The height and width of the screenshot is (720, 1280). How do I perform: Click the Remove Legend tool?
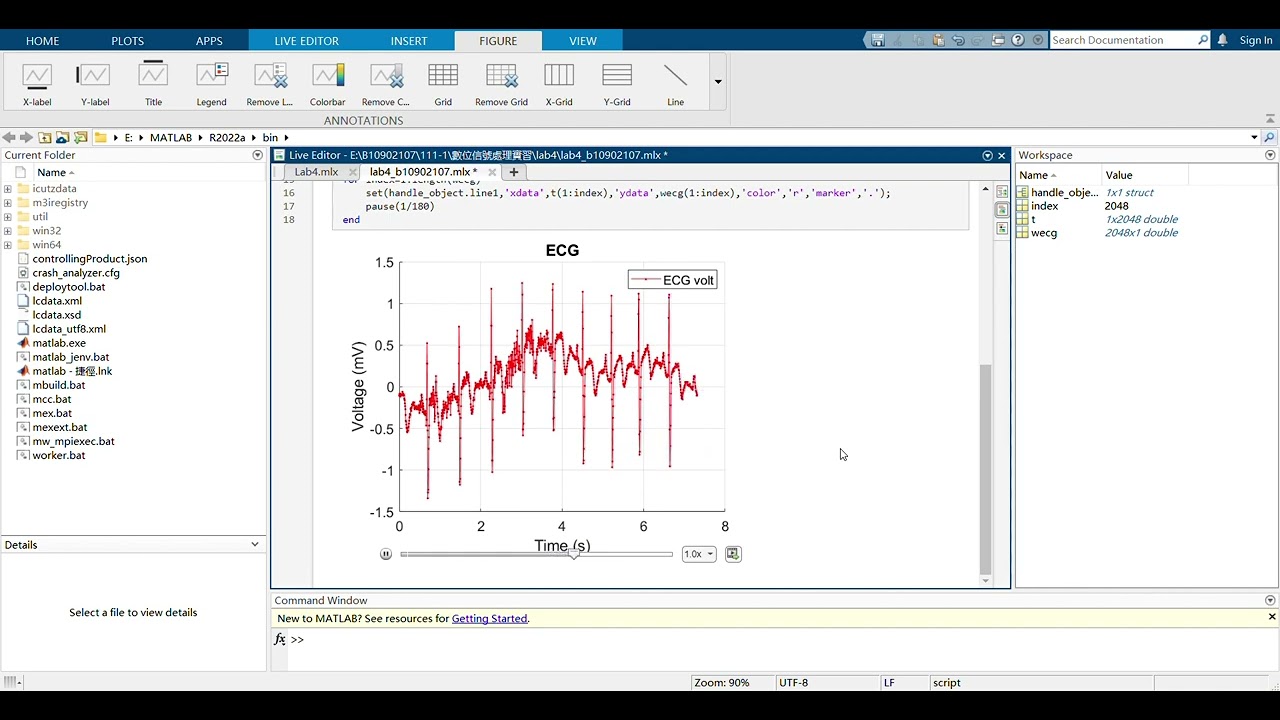[x=269, y=84]
